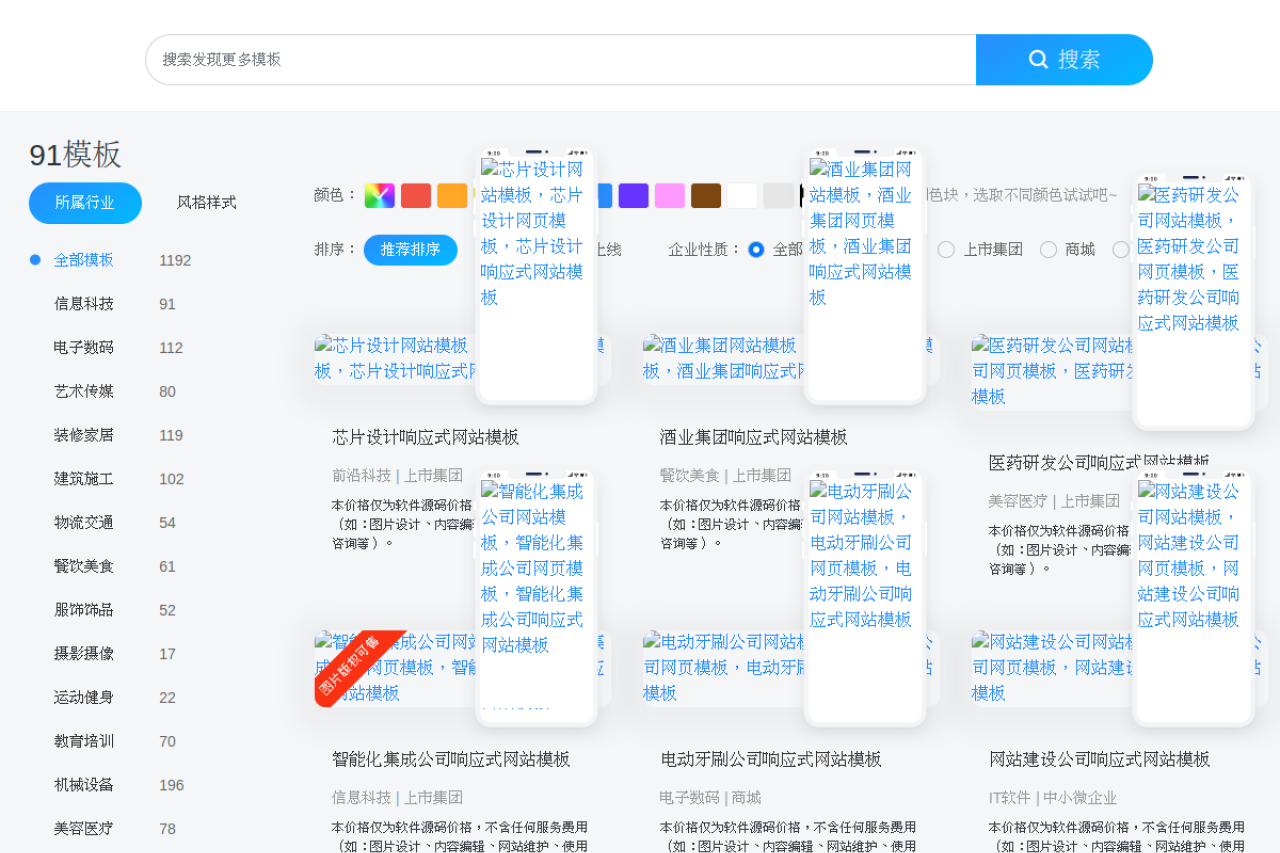
Task: Pick the red color swatch
Action: pyautogui.click(x=416, y=196)
